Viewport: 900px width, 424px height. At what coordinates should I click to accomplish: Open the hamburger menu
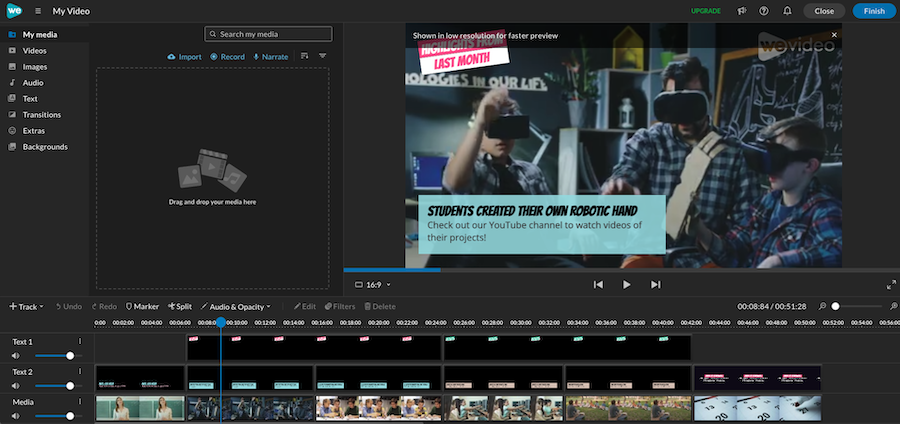tap(38, 11)
